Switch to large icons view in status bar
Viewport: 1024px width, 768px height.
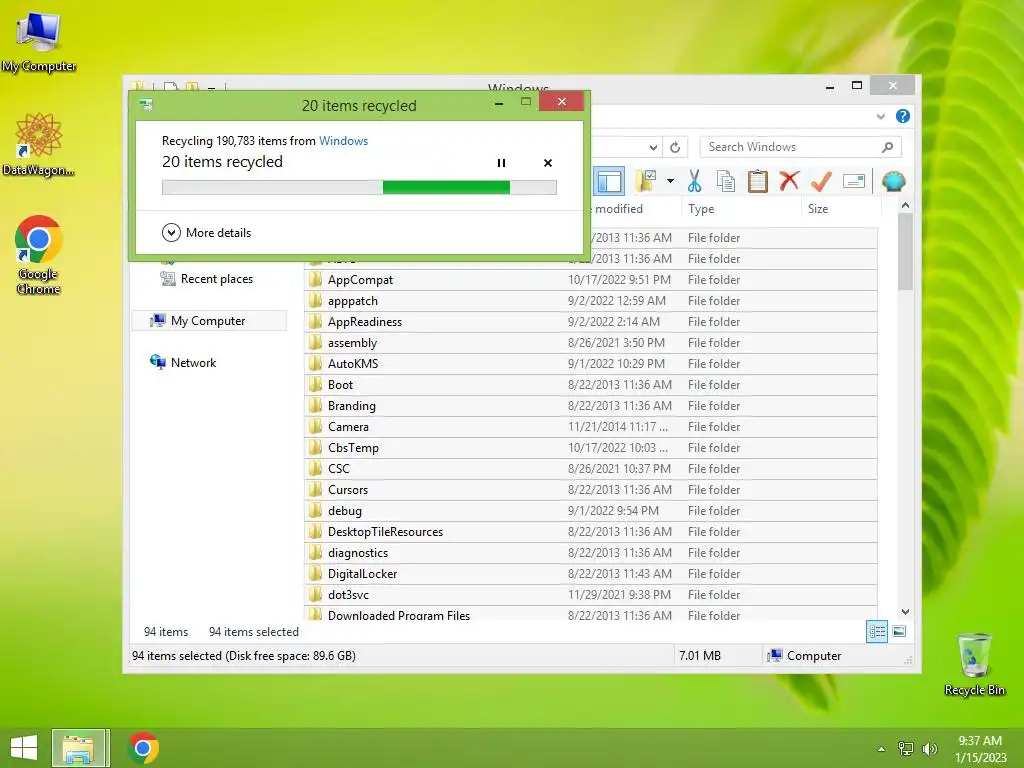(x=899, y=632)
